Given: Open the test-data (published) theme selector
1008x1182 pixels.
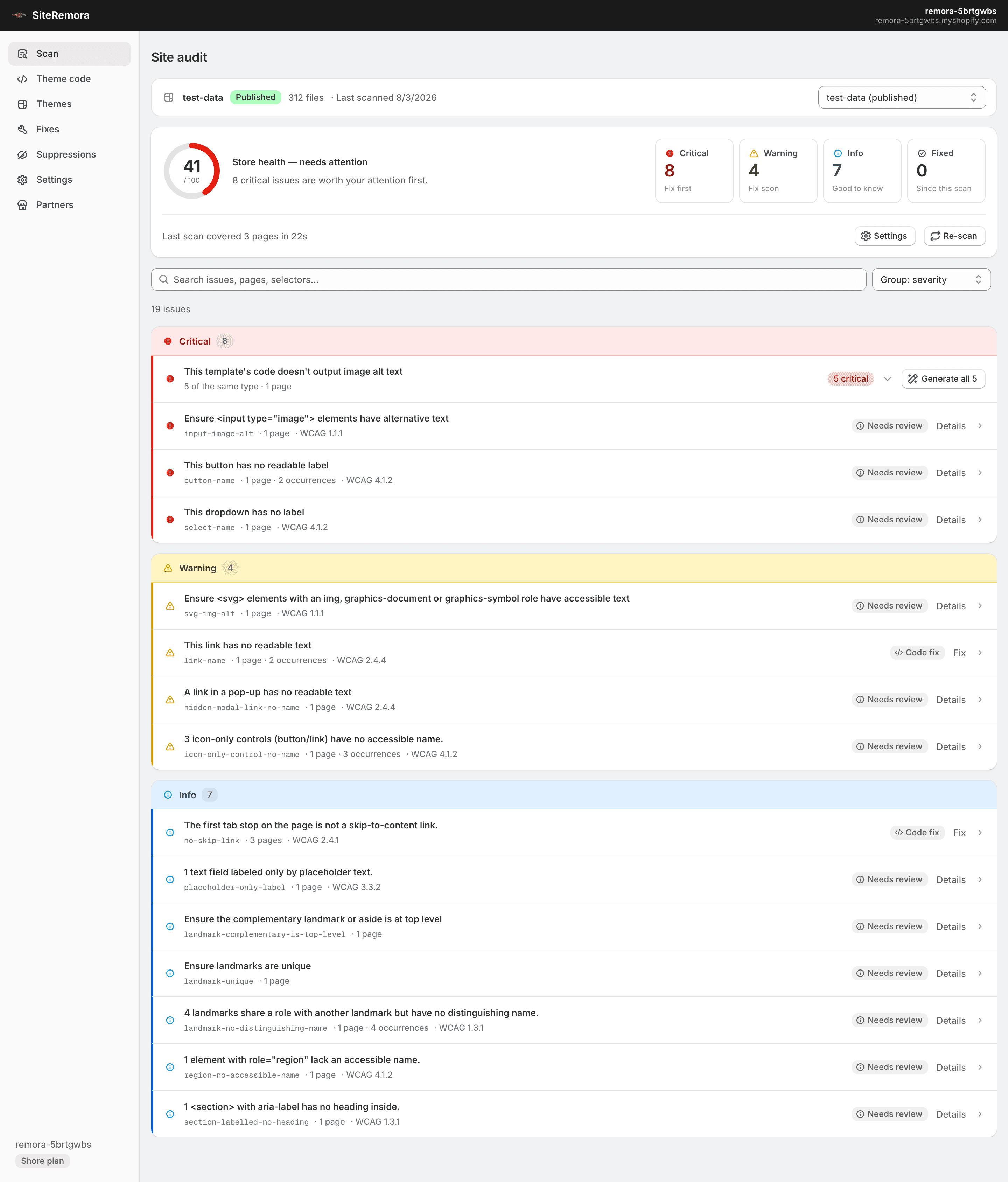Looking at the screenshot, I should pyautogui.click(x=902, y=98).
